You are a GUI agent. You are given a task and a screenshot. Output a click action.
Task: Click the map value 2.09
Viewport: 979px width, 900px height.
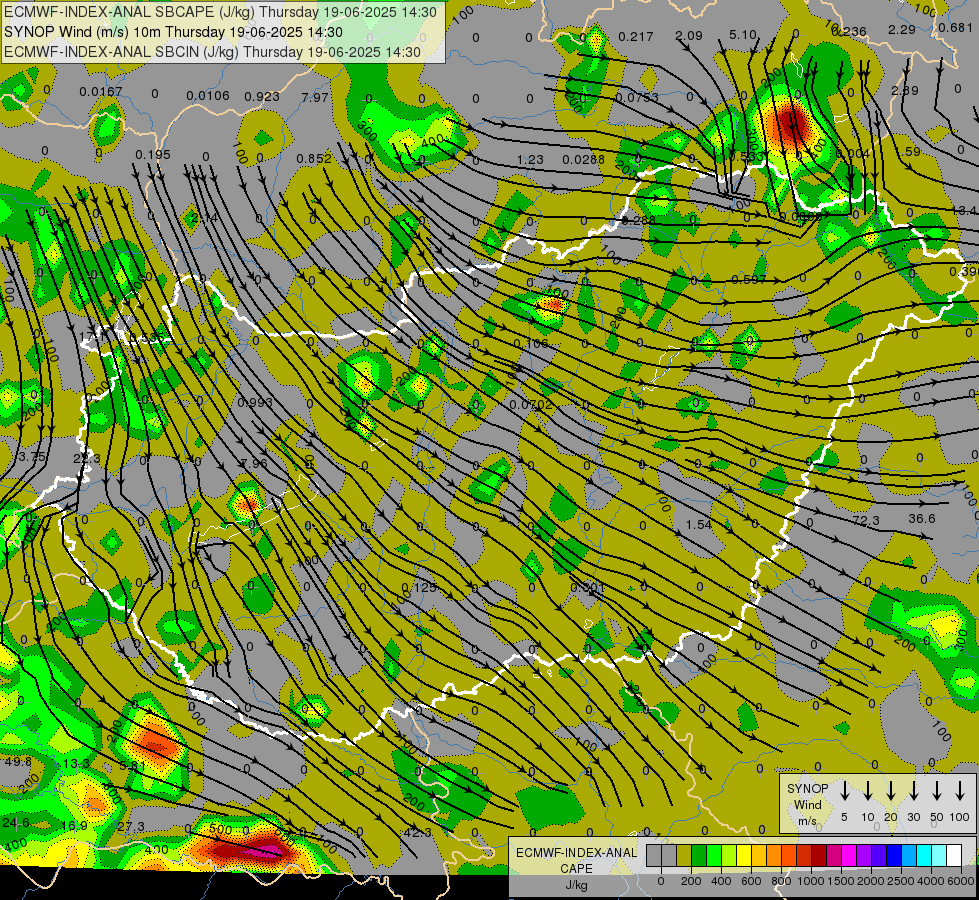coord(689,36)
